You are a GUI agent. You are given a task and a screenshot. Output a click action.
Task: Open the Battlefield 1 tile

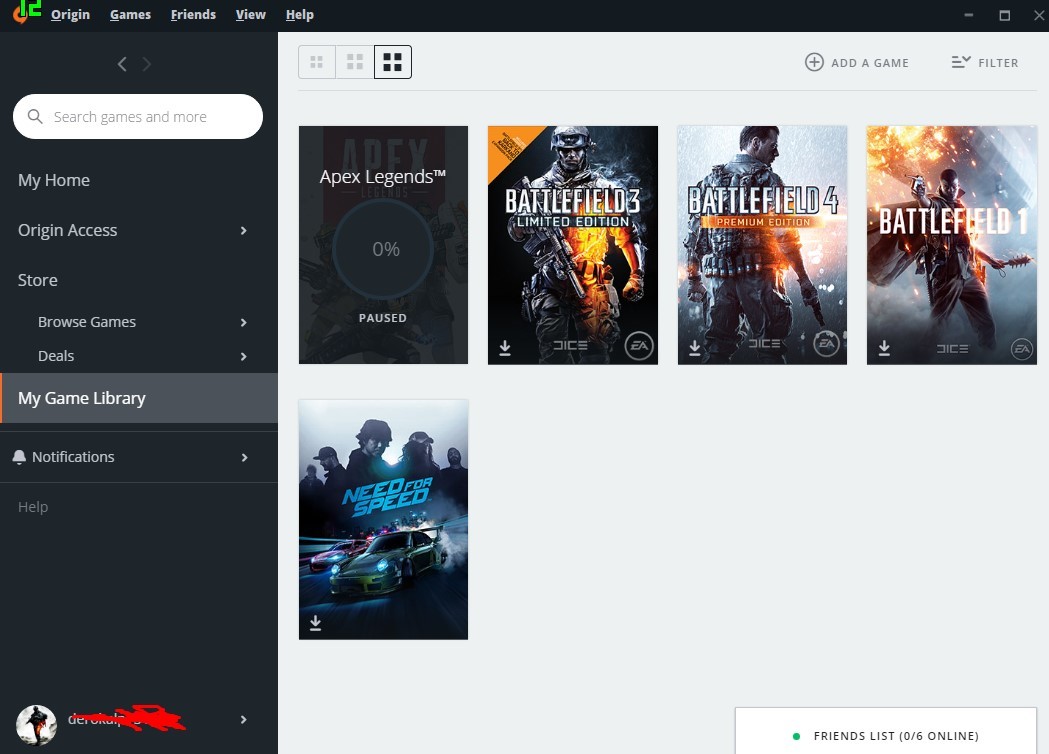click(x=951, y=245)
